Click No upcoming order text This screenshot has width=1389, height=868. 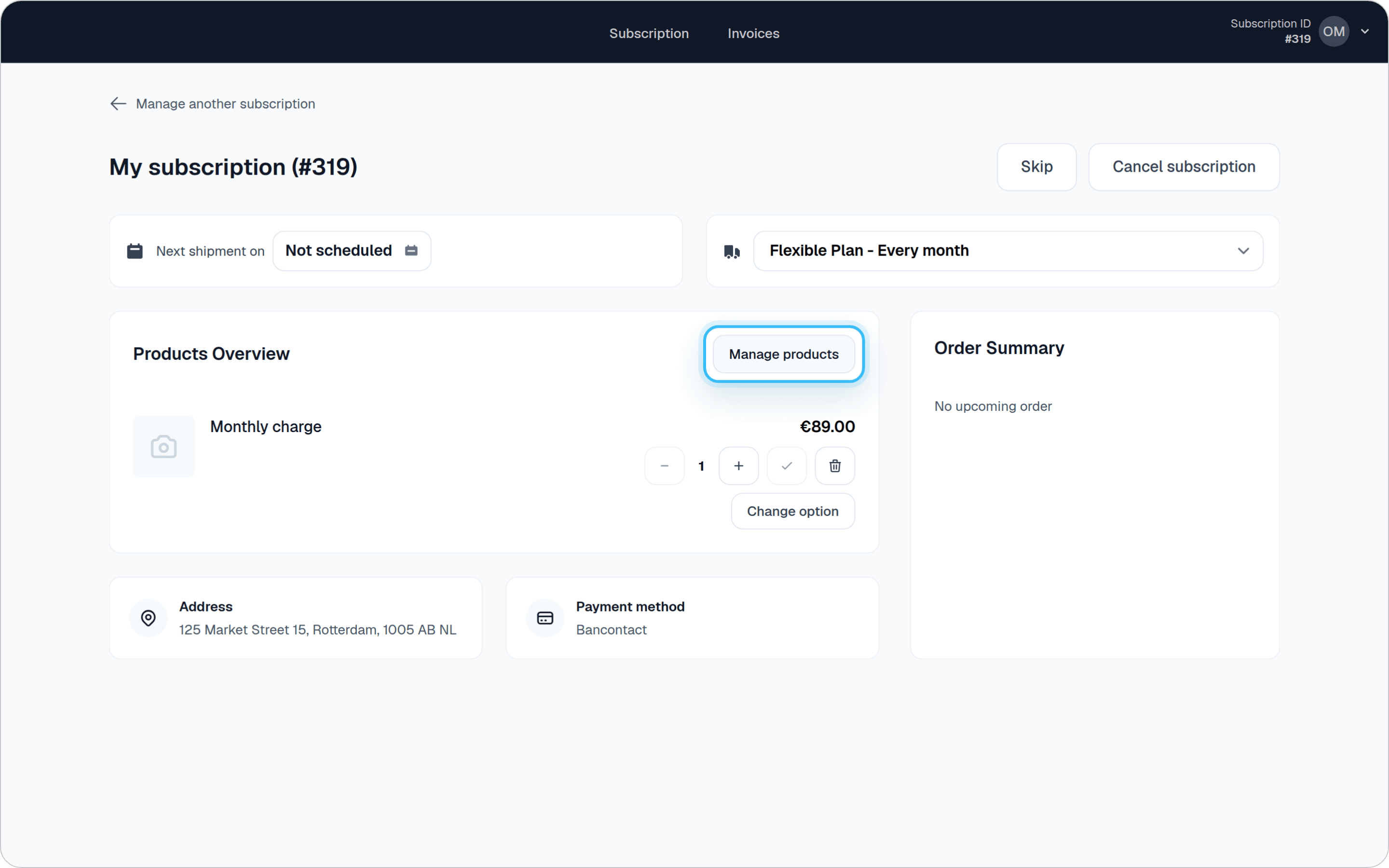tap(993, 407)
